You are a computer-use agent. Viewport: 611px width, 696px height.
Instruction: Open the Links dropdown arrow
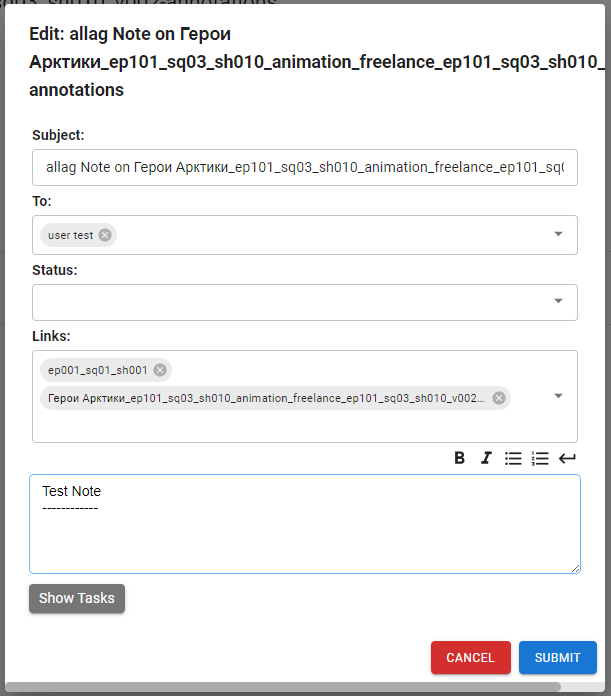(558, 396)
